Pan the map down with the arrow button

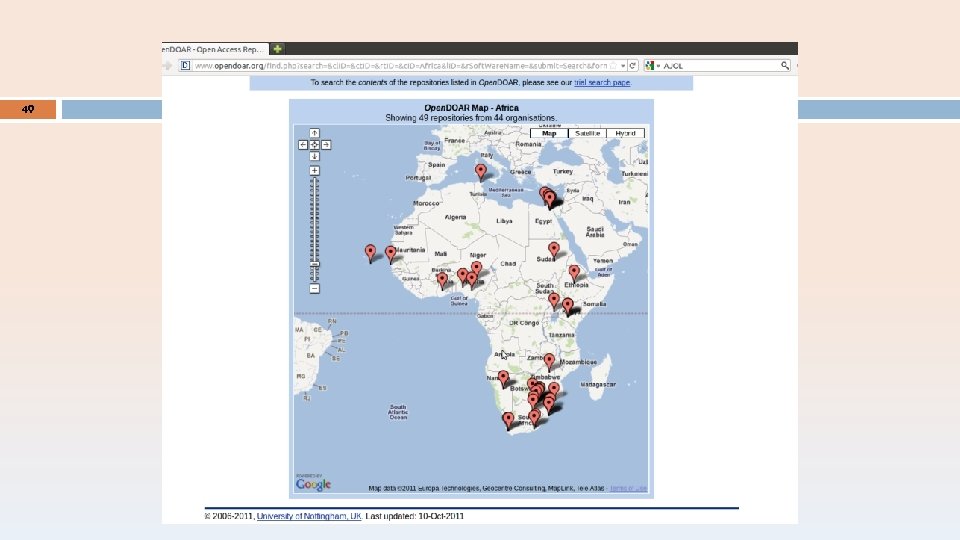(314, 156)
